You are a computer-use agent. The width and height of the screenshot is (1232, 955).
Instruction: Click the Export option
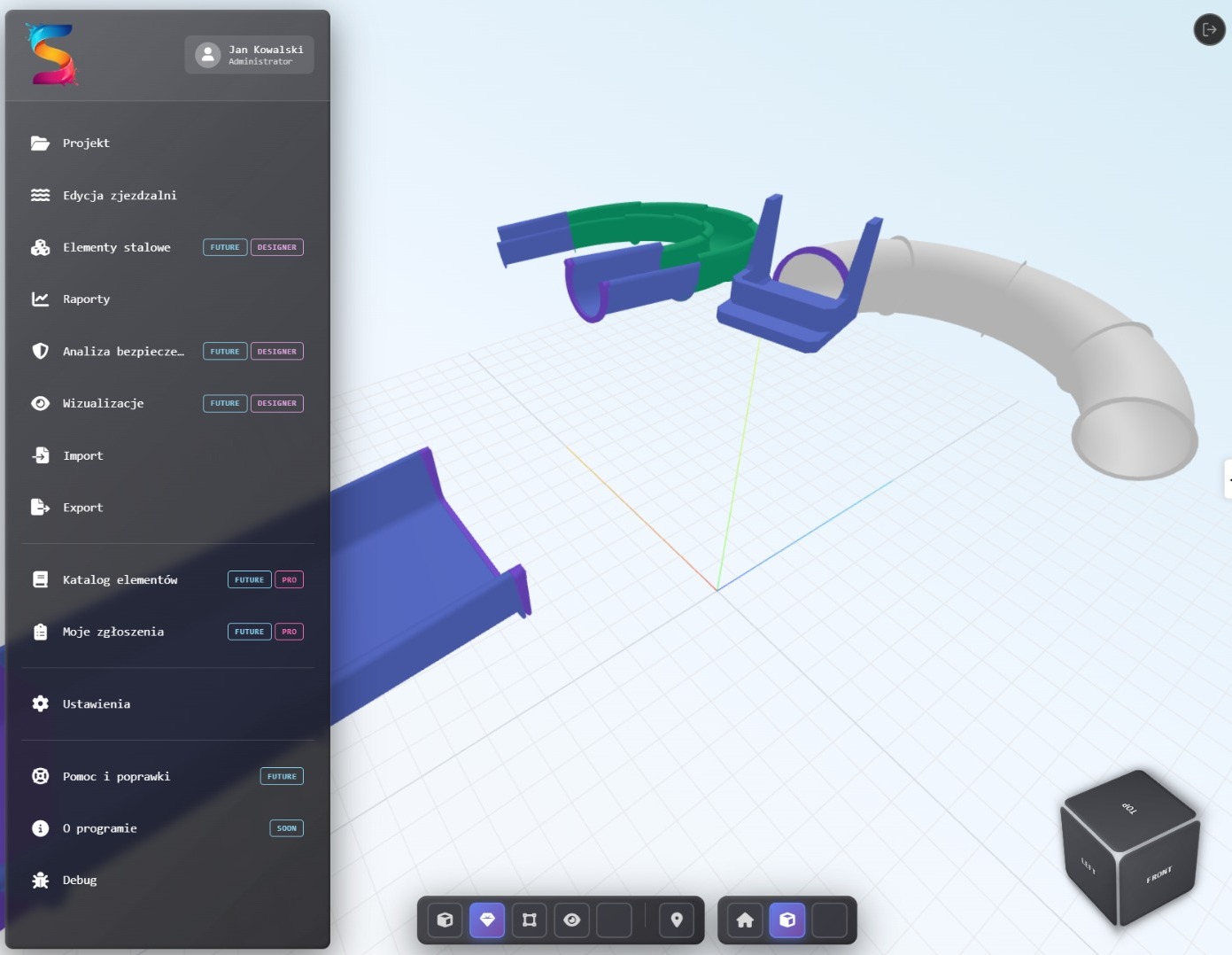click(82, 508)
